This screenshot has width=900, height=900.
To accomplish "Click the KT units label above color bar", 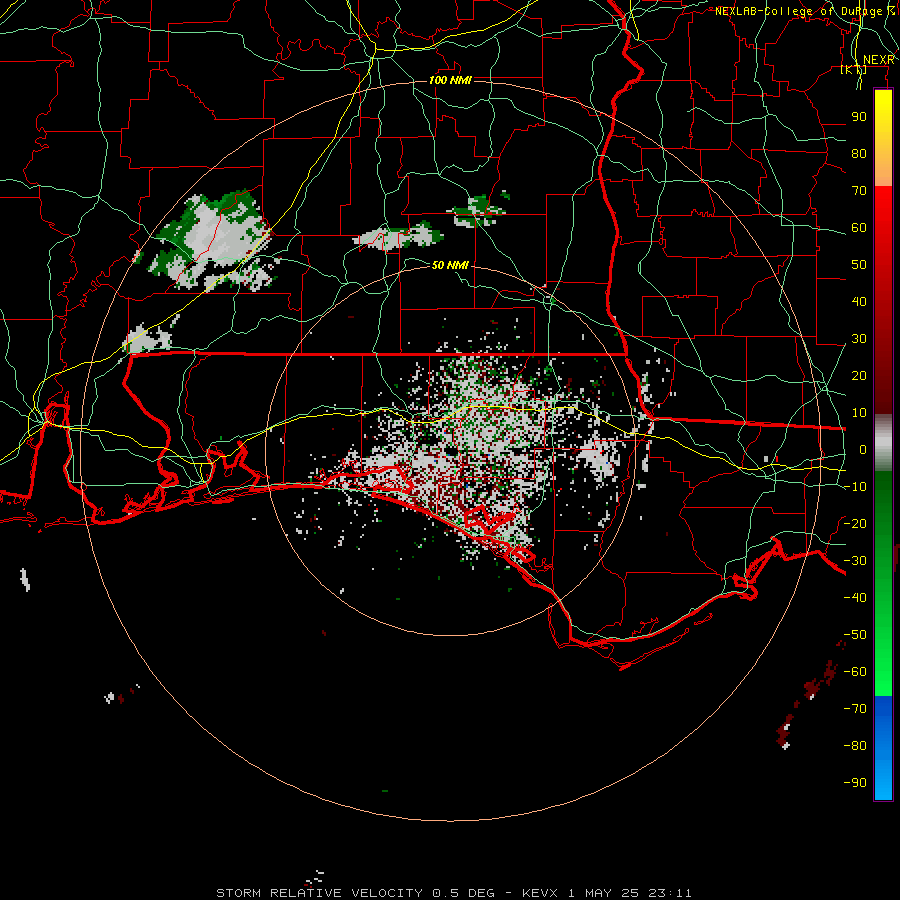I will pyautogui.click(x=854, y=69).
